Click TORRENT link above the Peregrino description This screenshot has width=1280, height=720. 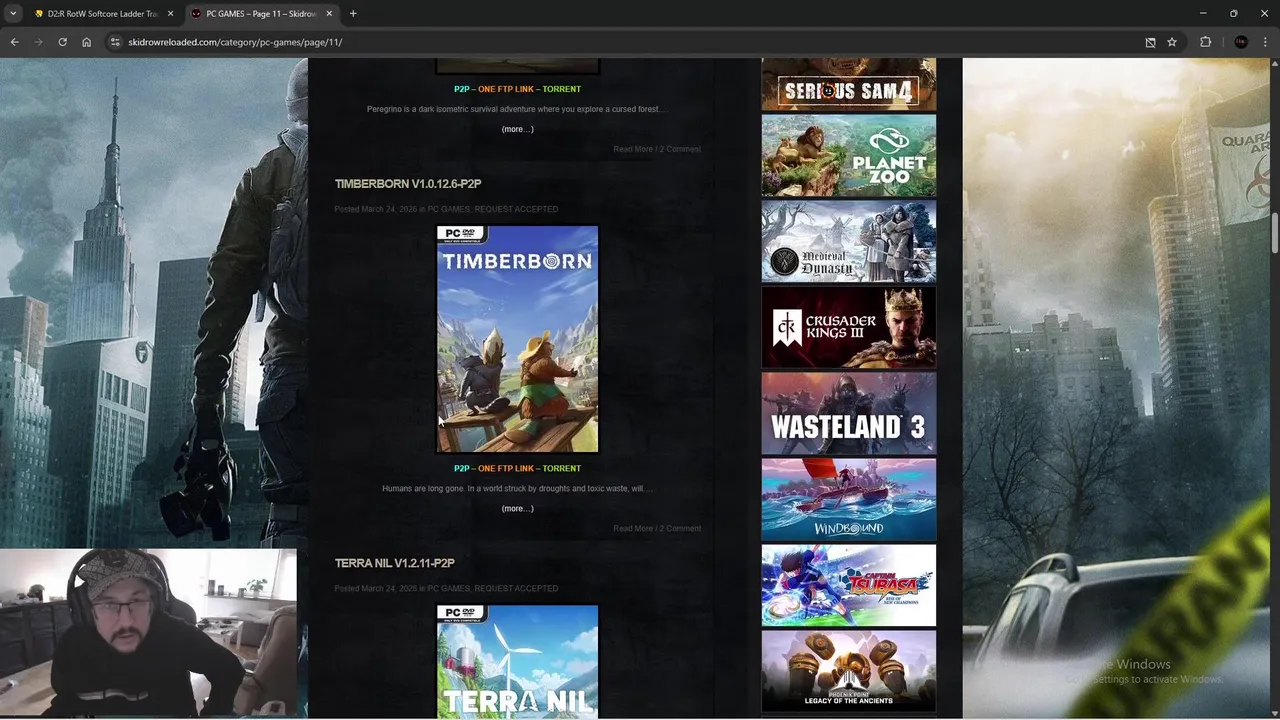pyautogui.click(x=561, y=89)
